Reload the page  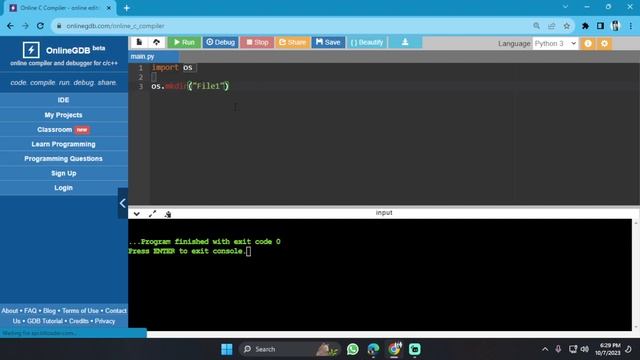coord(40,26)
